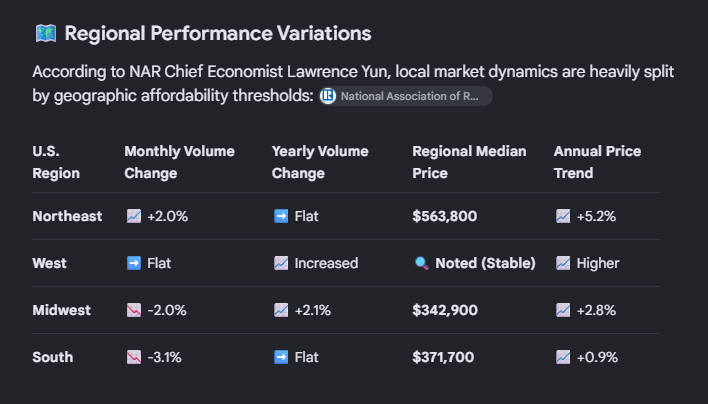Select the Regional Median Price column header
The width and height of the screenshot is (708, 404).
point(469,162)
